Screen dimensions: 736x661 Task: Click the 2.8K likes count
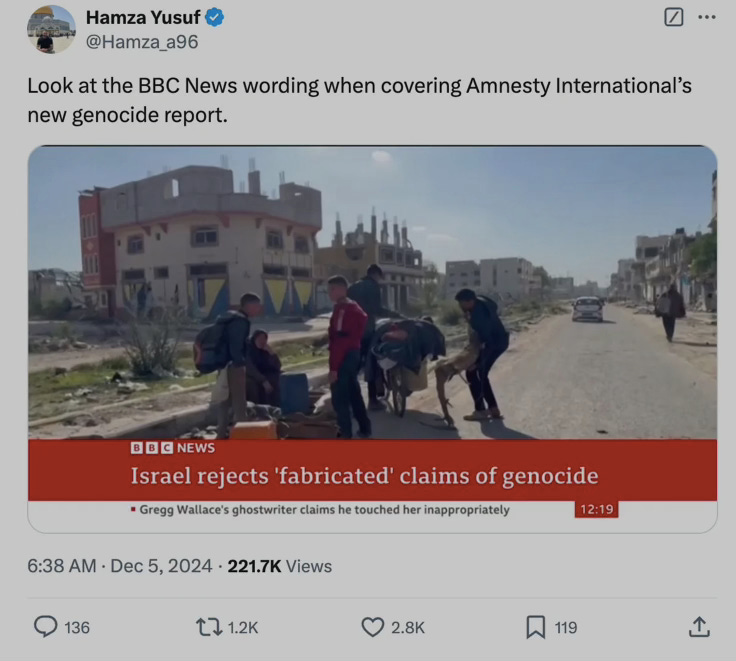pos(408,628)
